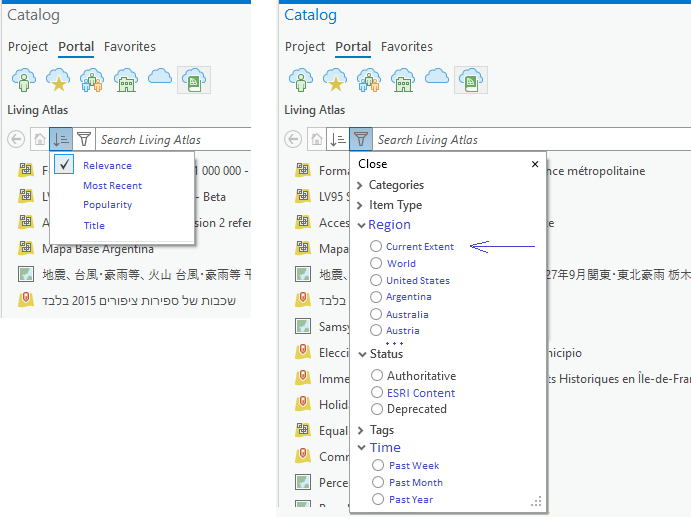Collapse Time filter section
This screenshot has width=691, height=519.
coord(361,448)
